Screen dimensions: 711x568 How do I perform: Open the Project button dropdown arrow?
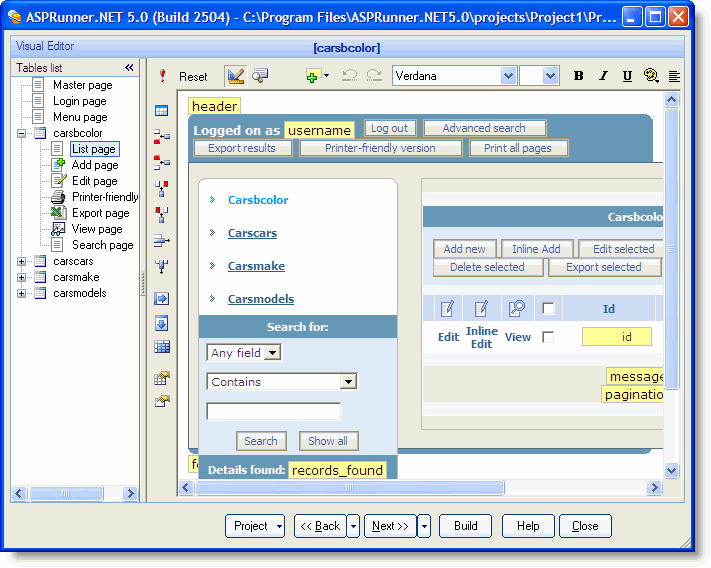tap(279, 526)
